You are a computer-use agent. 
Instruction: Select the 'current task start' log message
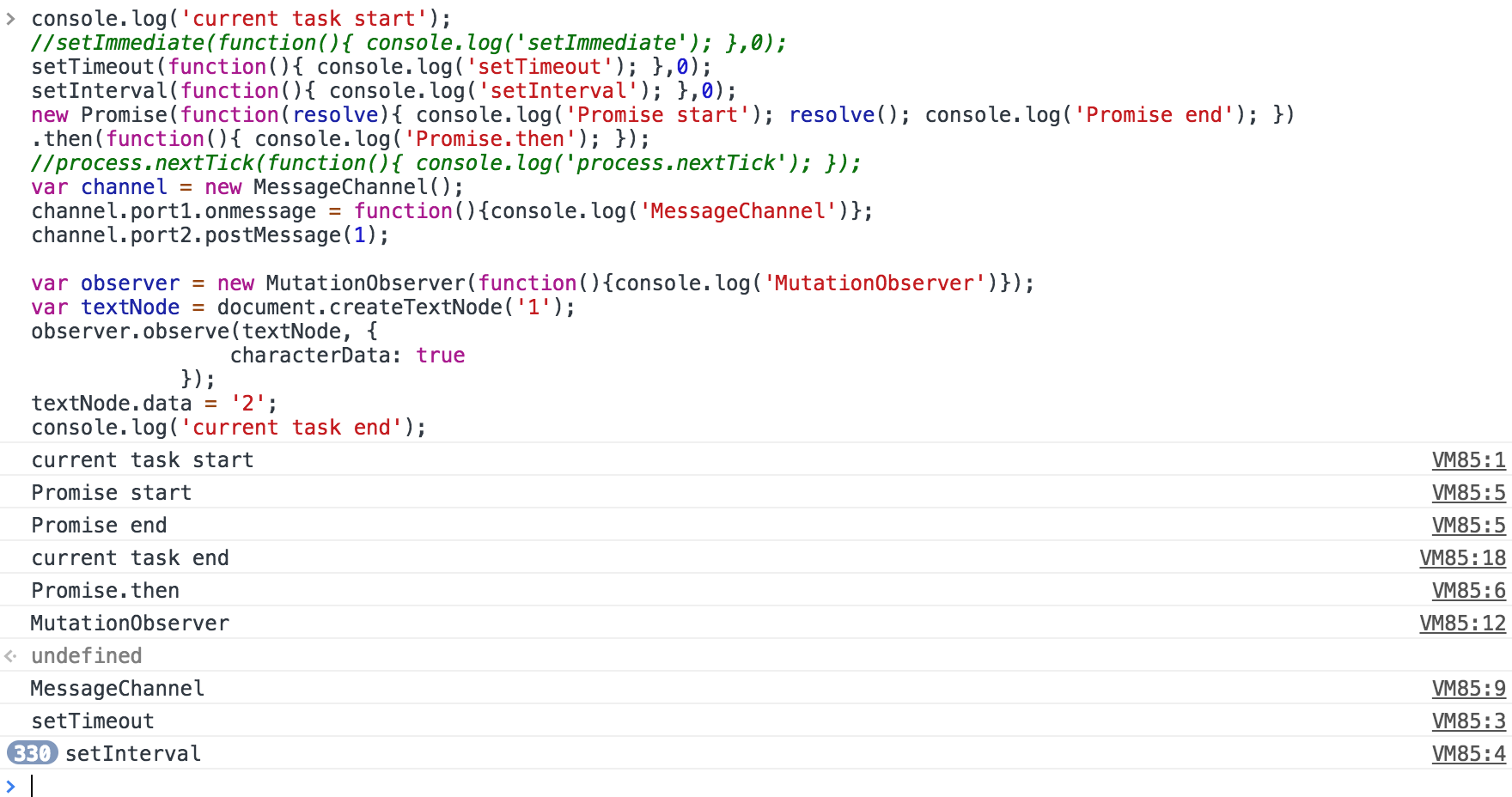143,460
